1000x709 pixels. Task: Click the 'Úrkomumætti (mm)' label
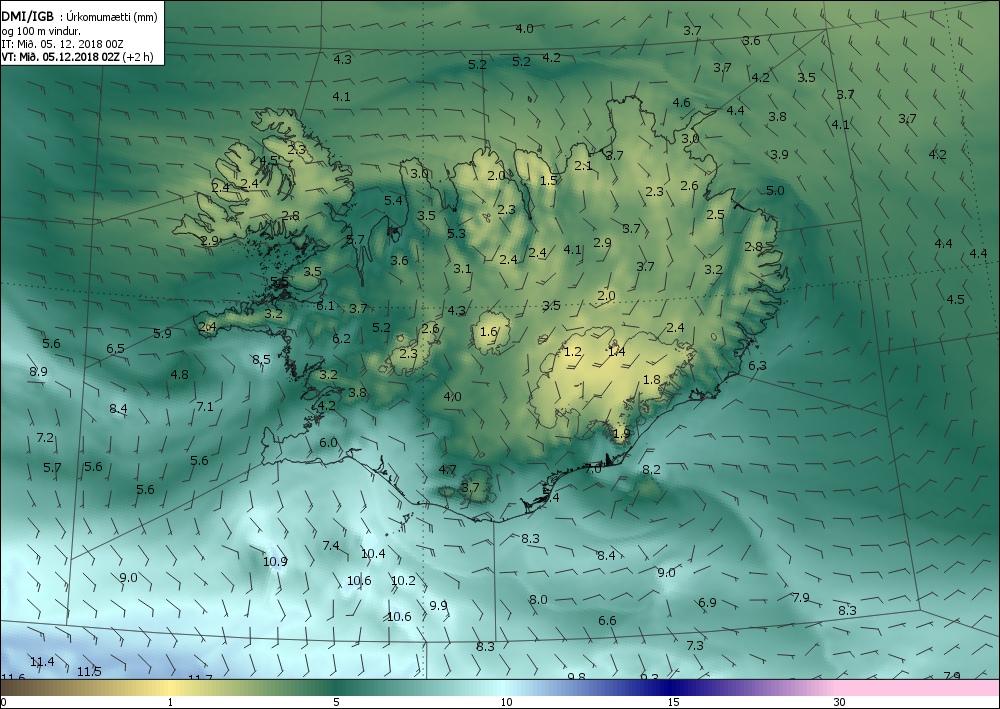point(112,18)
